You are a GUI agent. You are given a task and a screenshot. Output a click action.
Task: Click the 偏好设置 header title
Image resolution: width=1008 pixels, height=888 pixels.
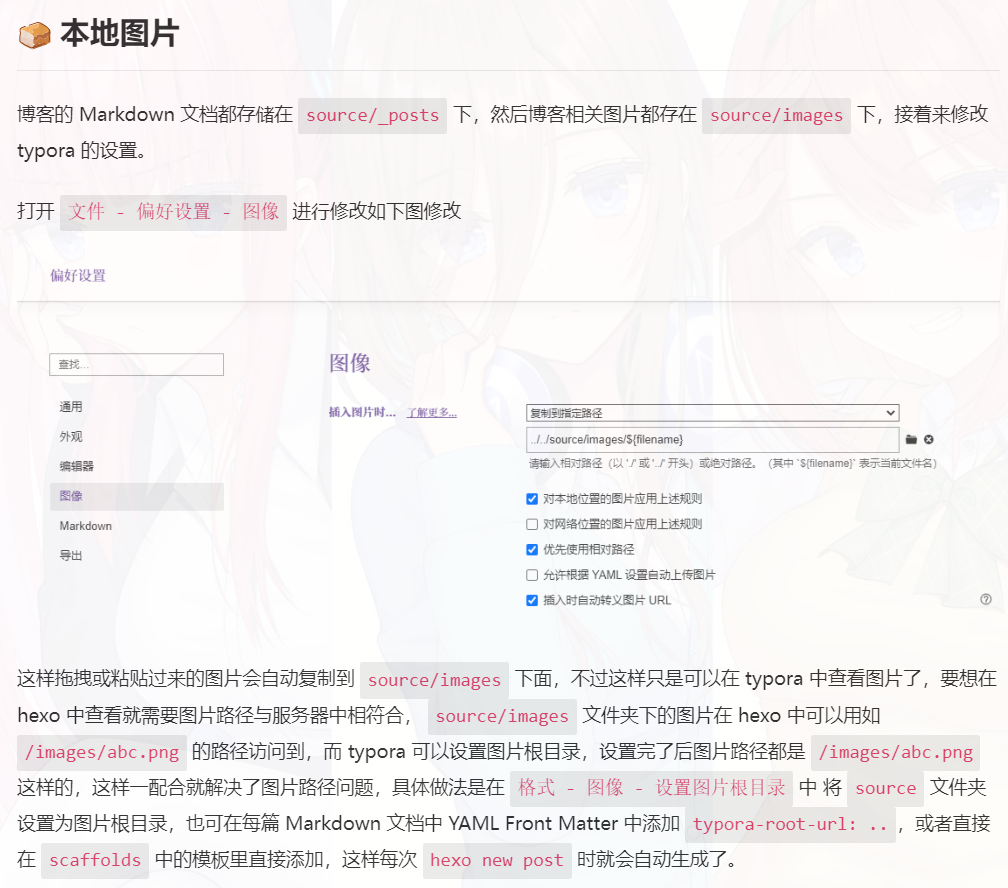78,275
